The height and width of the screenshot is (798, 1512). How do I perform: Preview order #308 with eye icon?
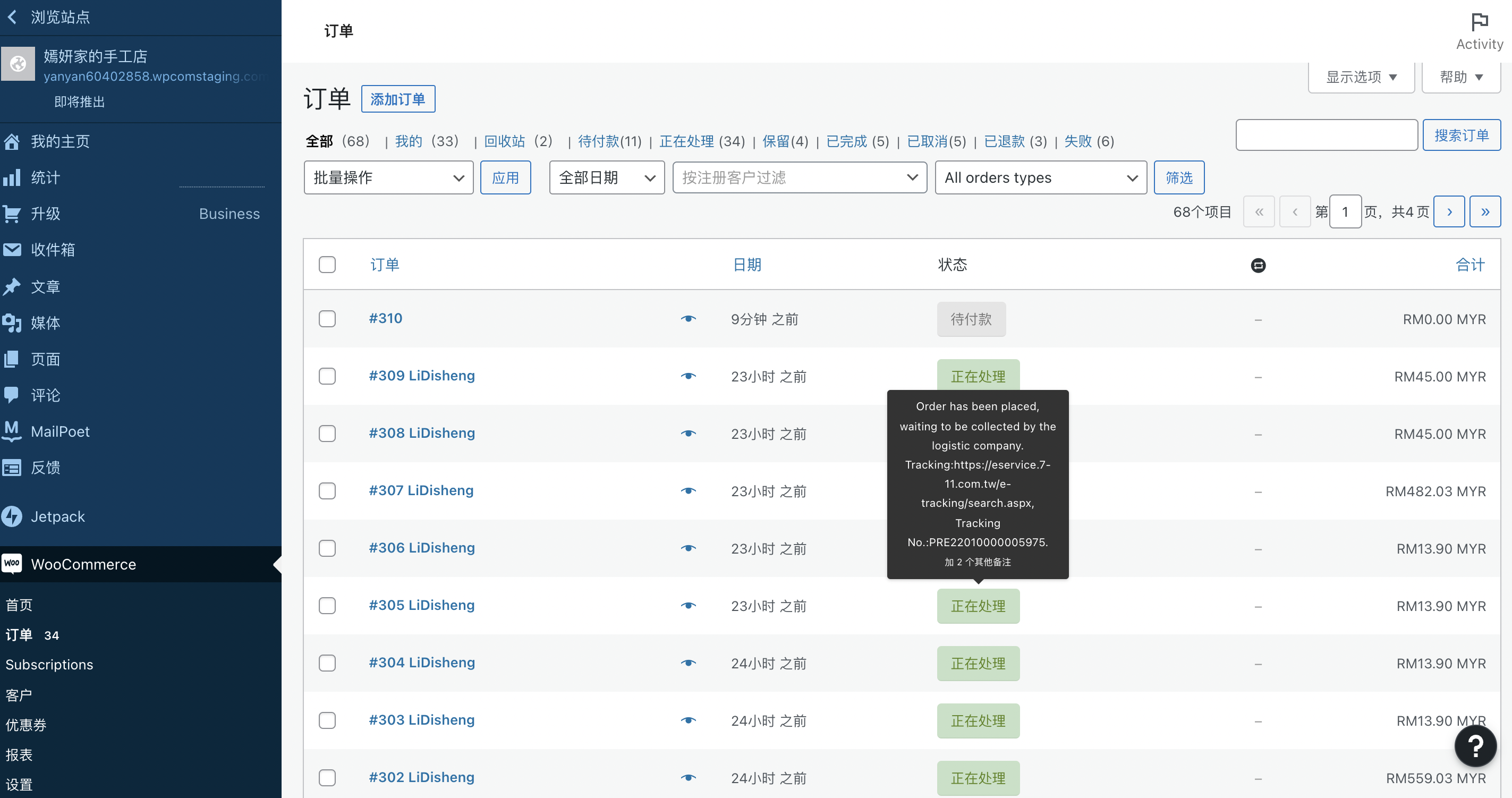(688, 434)
